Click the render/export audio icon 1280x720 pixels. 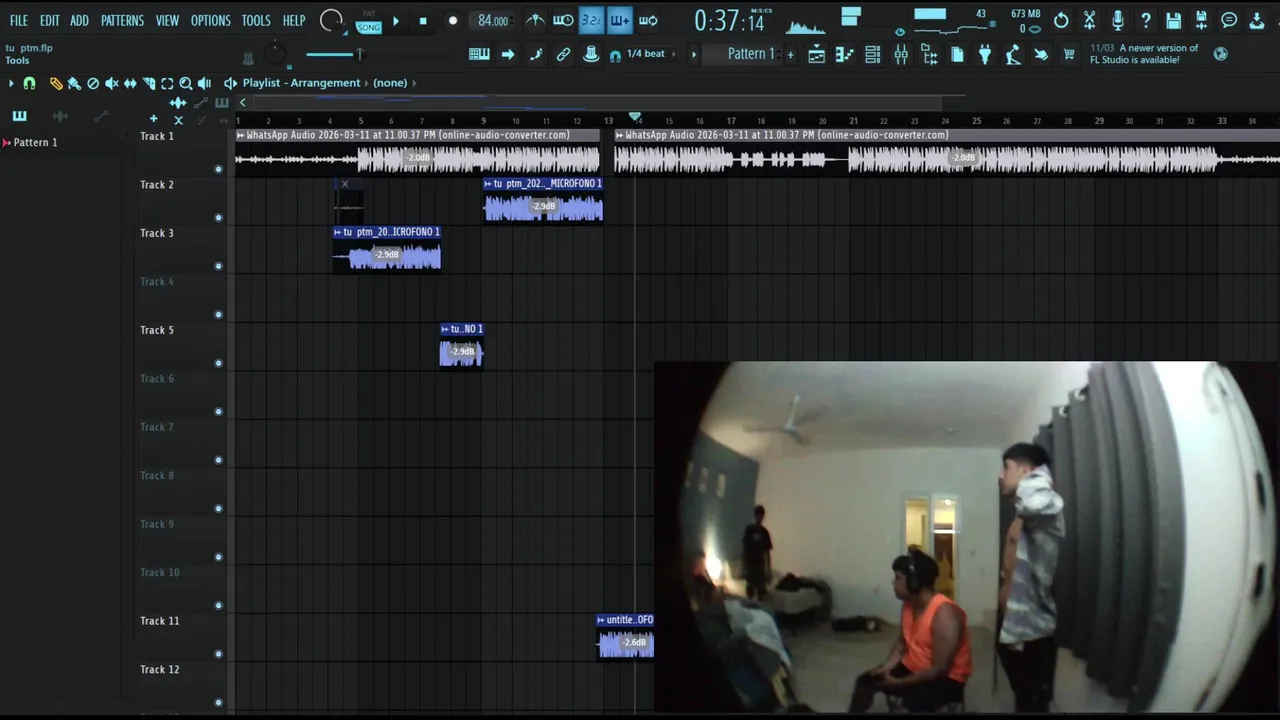1202,20
